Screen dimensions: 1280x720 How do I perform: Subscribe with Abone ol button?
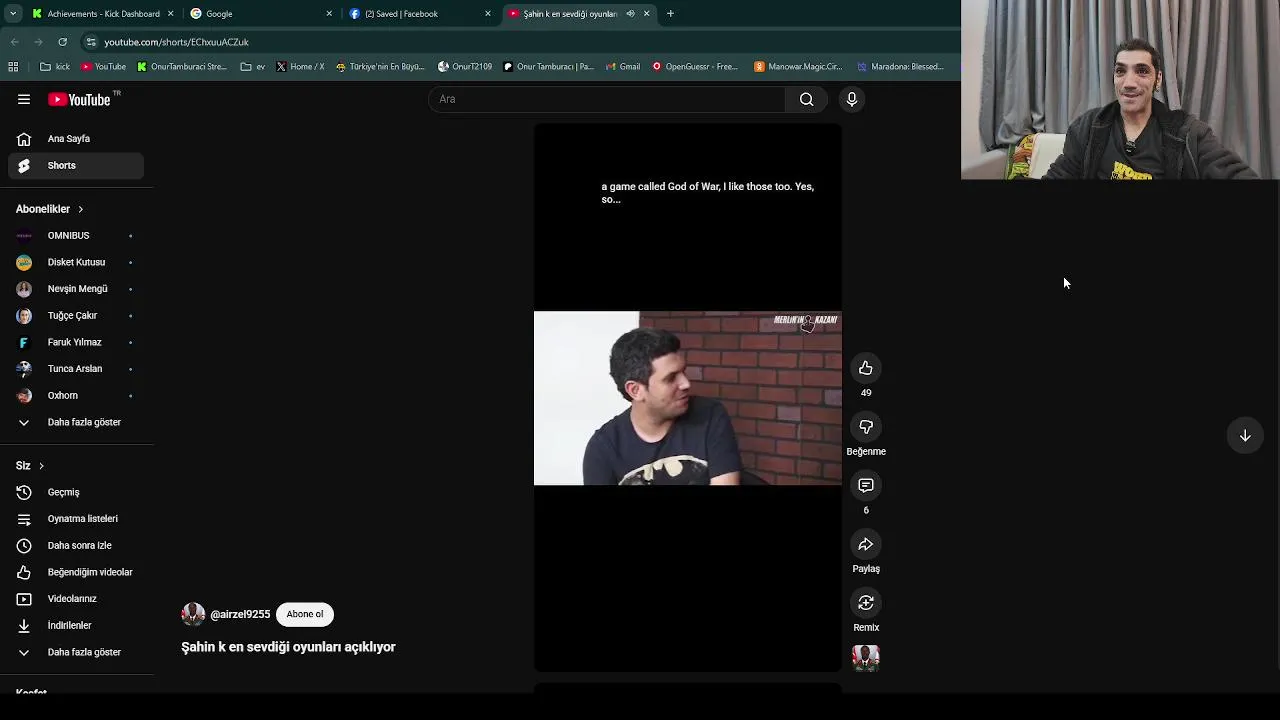[x=305, y=614]
